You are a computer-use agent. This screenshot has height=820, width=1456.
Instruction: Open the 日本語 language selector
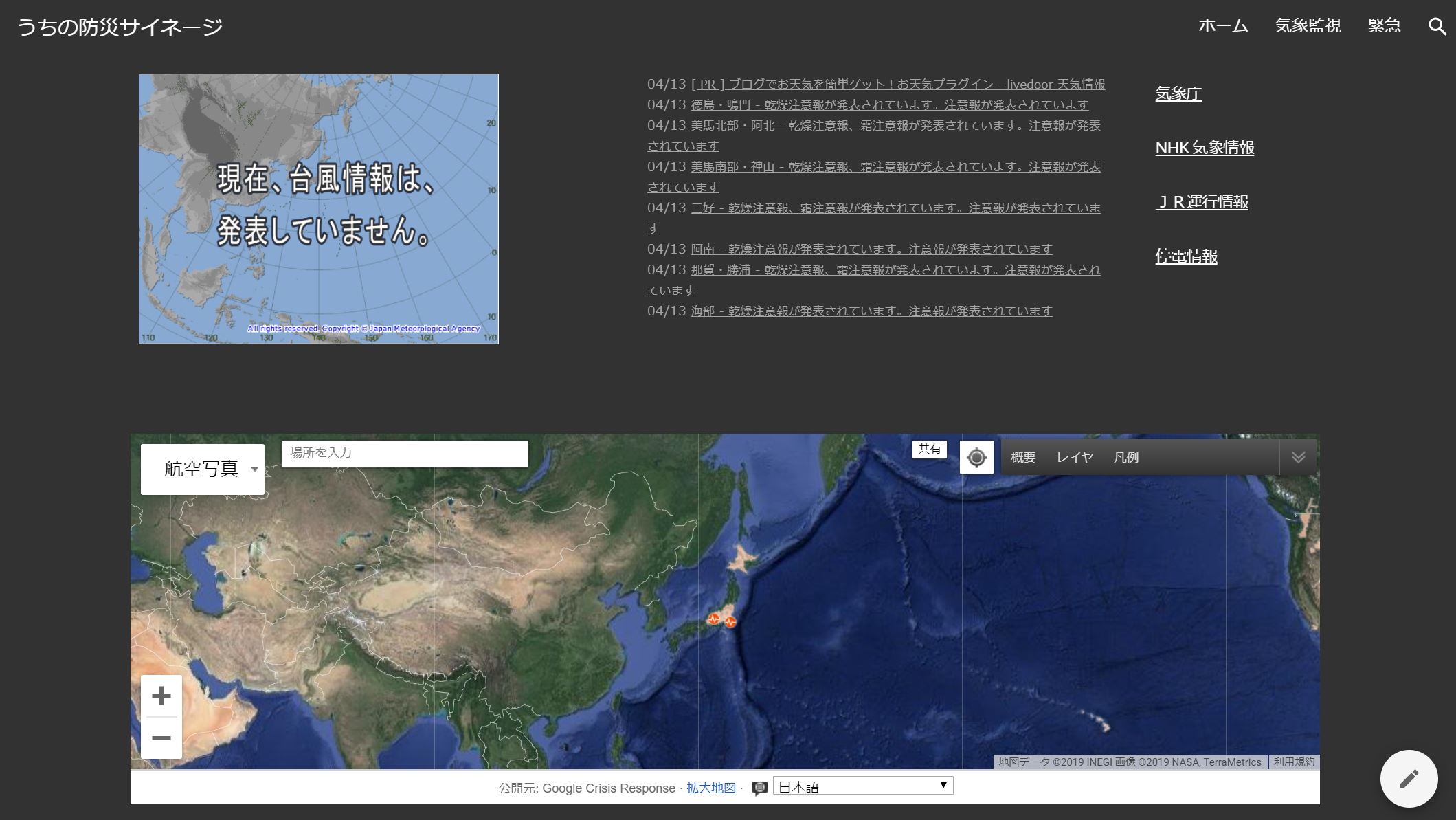pos(863,786)
